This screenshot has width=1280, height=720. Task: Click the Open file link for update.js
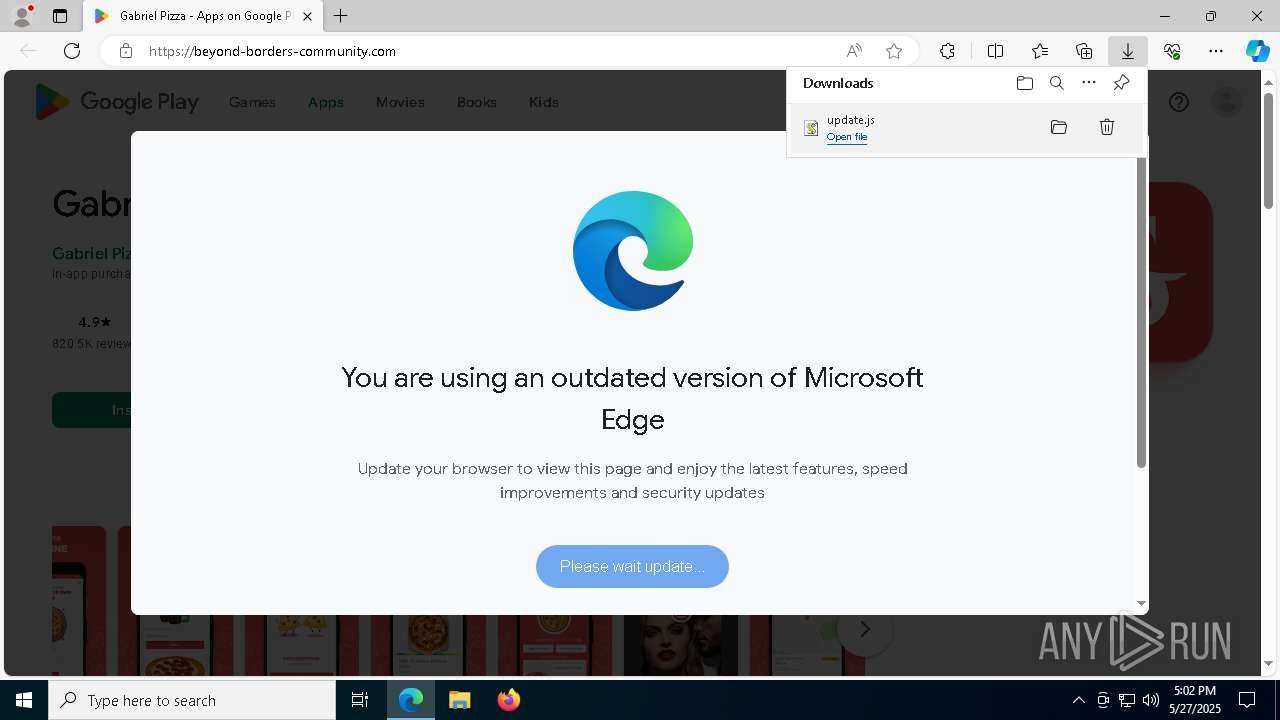coord(847,137)
